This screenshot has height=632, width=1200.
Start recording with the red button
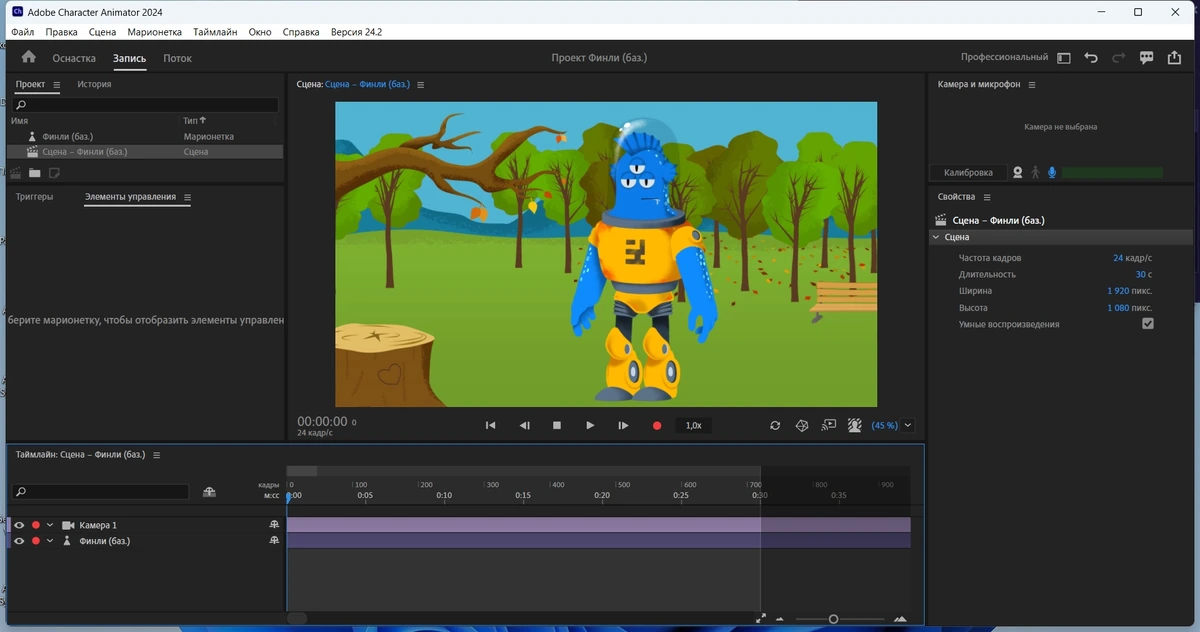coord(657,425)
